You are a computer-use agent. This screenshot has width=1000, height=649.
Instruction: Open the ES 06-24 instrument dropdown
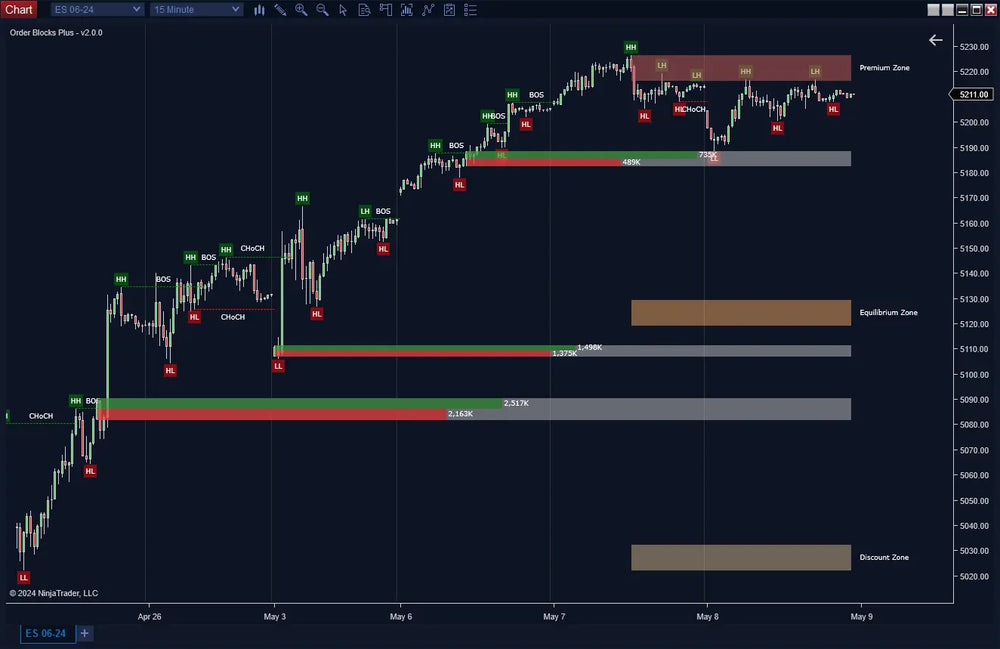coord(95,9)
